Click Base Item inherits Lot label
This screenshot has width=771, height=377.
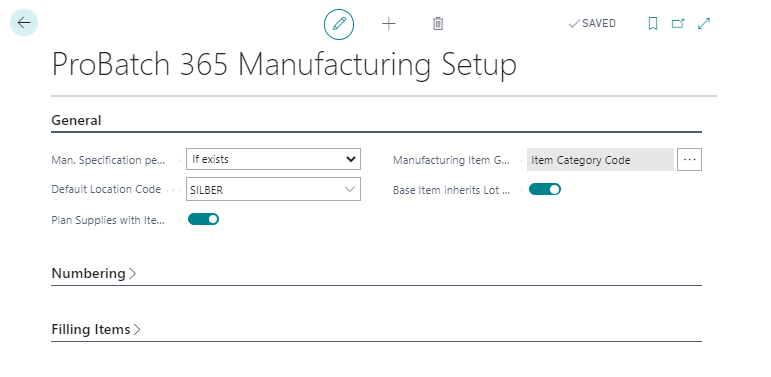click(451, 190)
